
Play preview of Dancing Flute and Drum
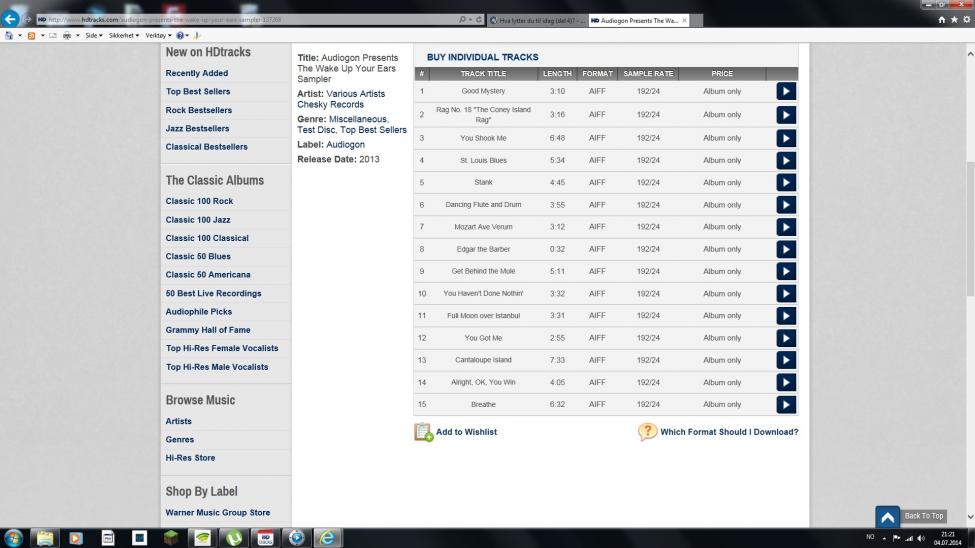pos(786,205)
